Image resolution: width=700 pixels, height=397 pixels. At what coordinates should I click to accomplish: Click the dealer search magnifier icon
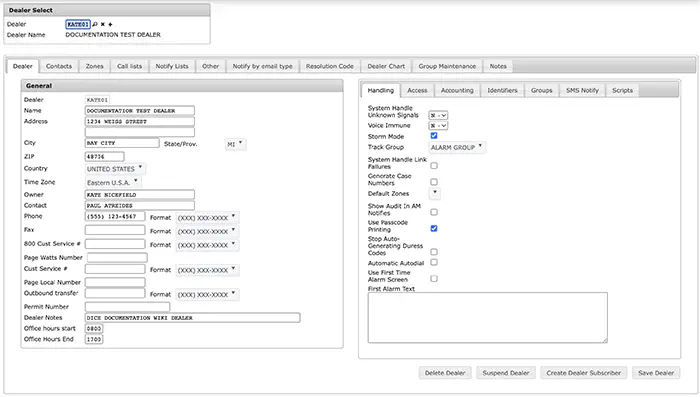95,24
